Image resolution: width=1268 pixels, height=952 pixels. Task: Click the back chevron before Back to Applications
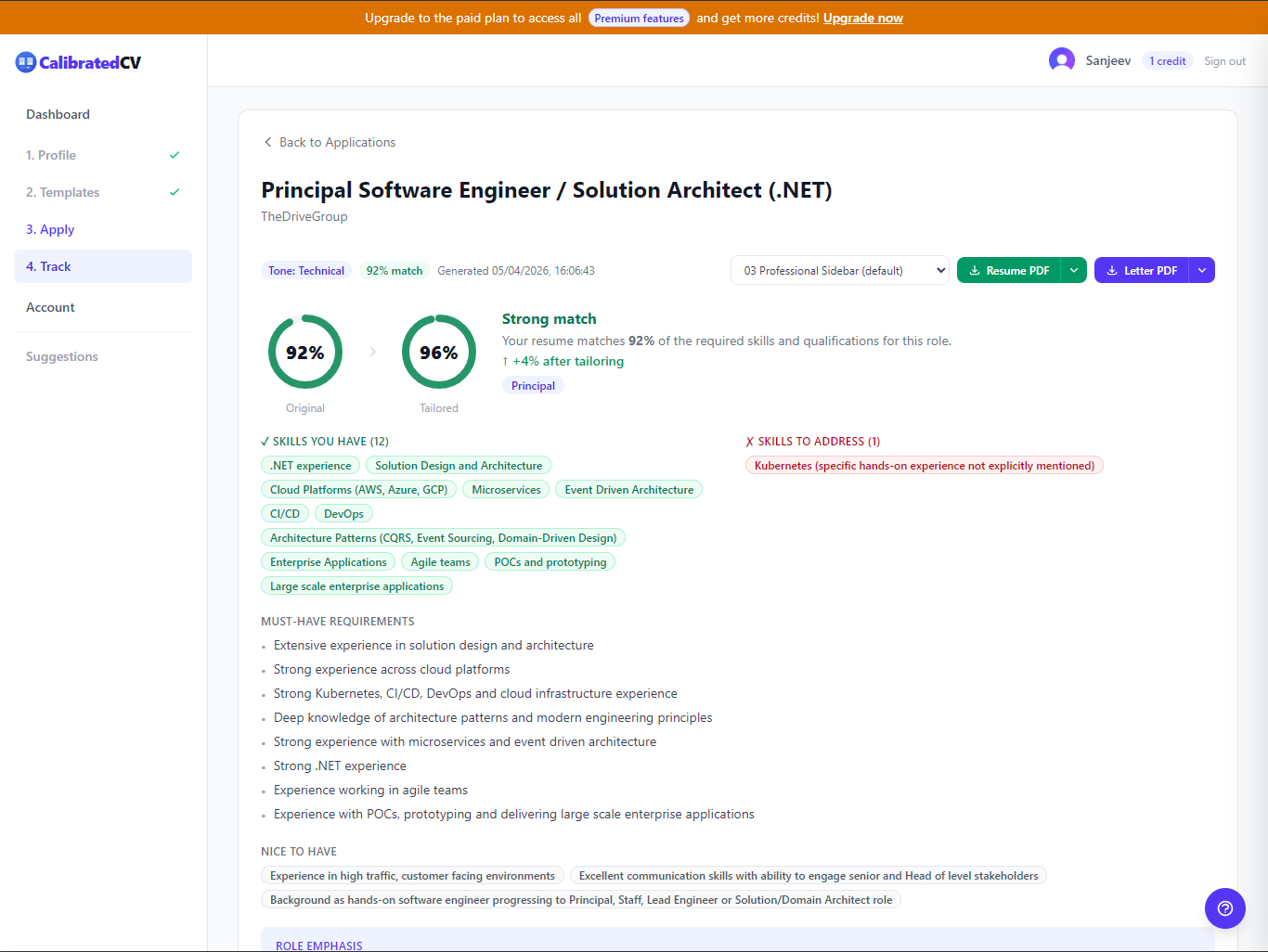click(x=268, y=142)
